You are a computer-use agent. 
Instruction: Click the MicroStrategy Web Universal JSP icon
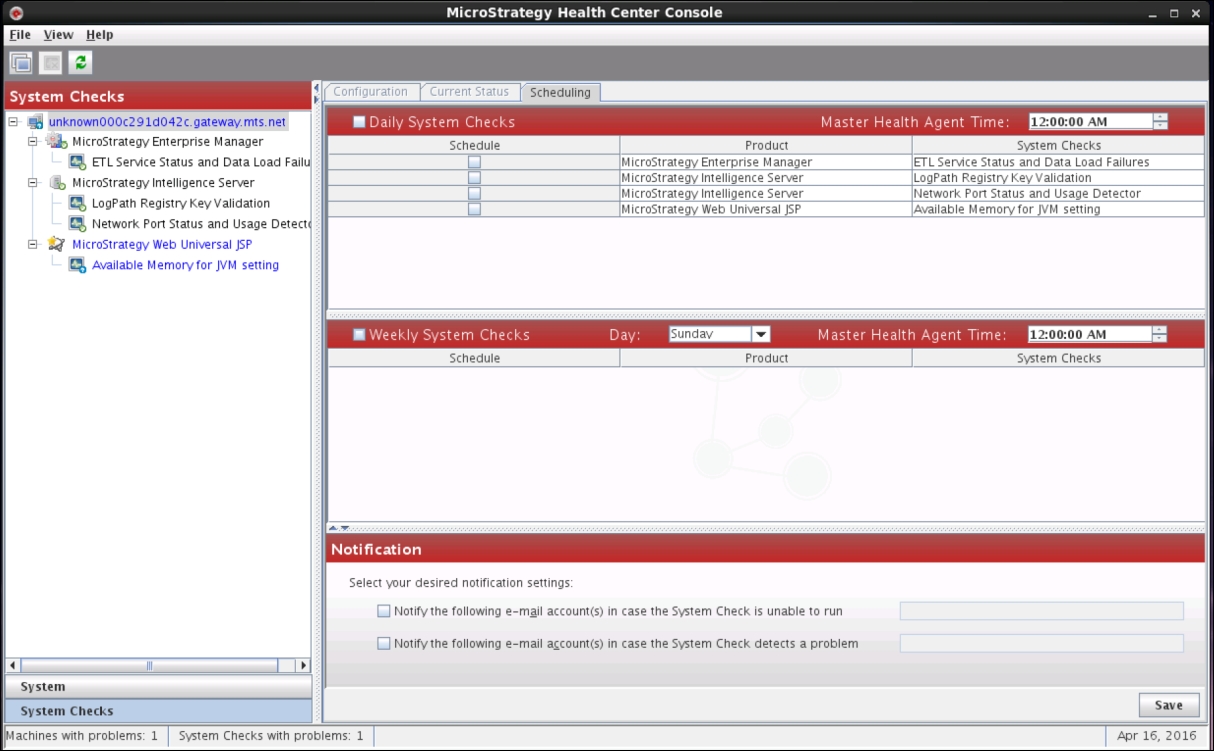(x=57, y=244)
